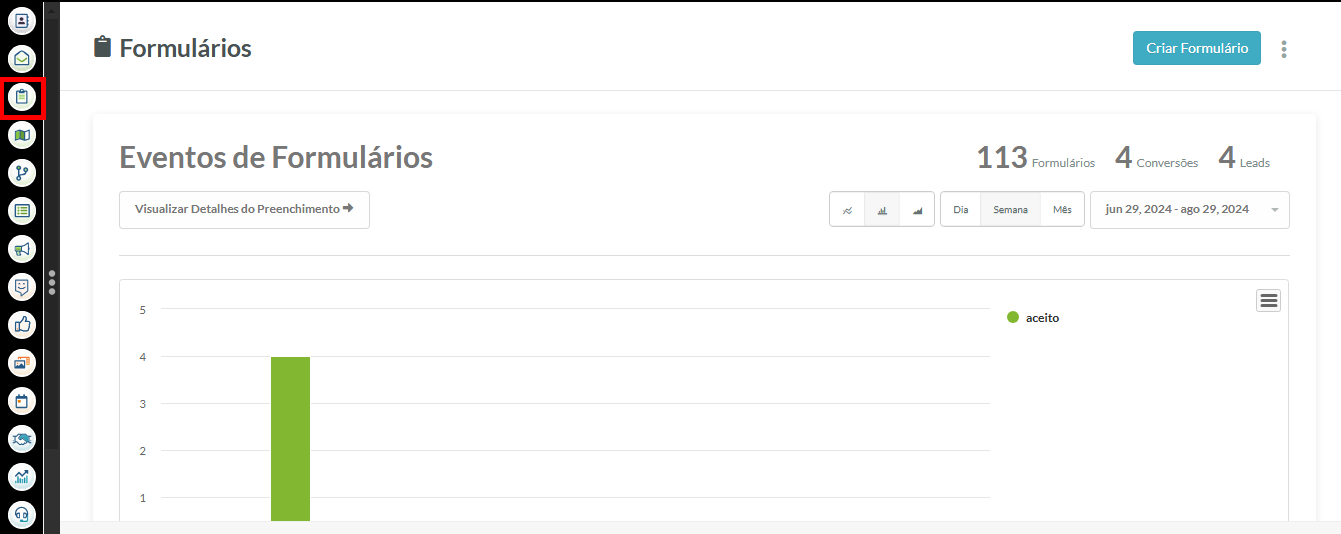Open the headset support sidebar icon
Image resolution: width=1341 pixels, height=534 pixels.
click(x=22, y=515)
